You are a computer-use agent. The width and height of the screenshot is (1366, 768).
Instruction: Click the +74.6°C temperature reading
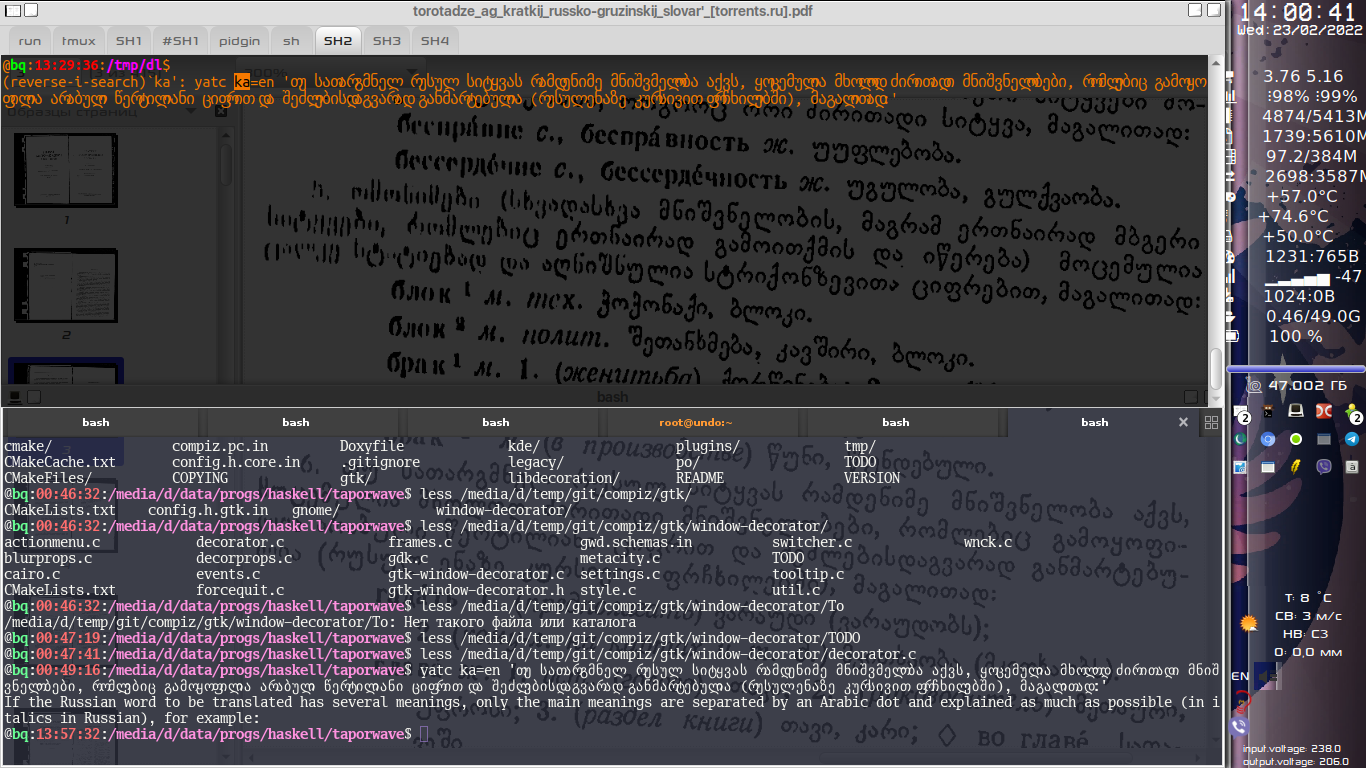tap(1292, 216)
